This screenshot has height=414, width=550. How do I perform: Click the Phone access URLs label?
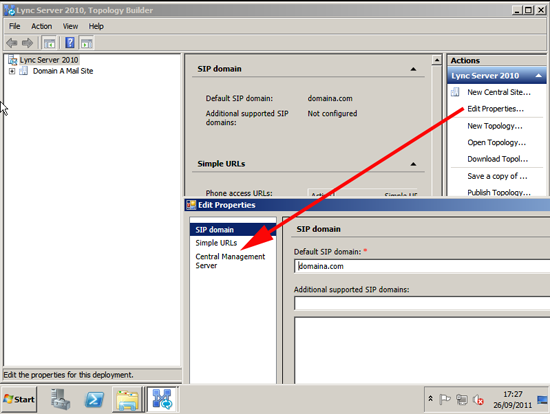[x=239, y=193]
